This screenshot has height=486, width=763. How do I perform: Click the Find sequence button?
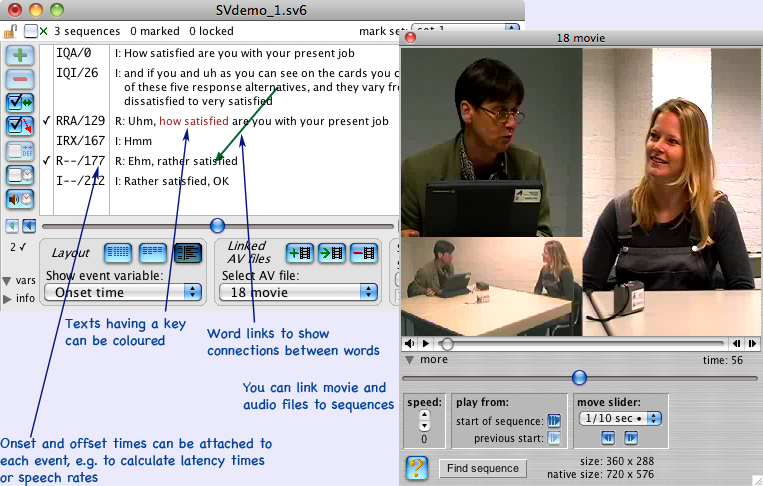click(483, 468)
